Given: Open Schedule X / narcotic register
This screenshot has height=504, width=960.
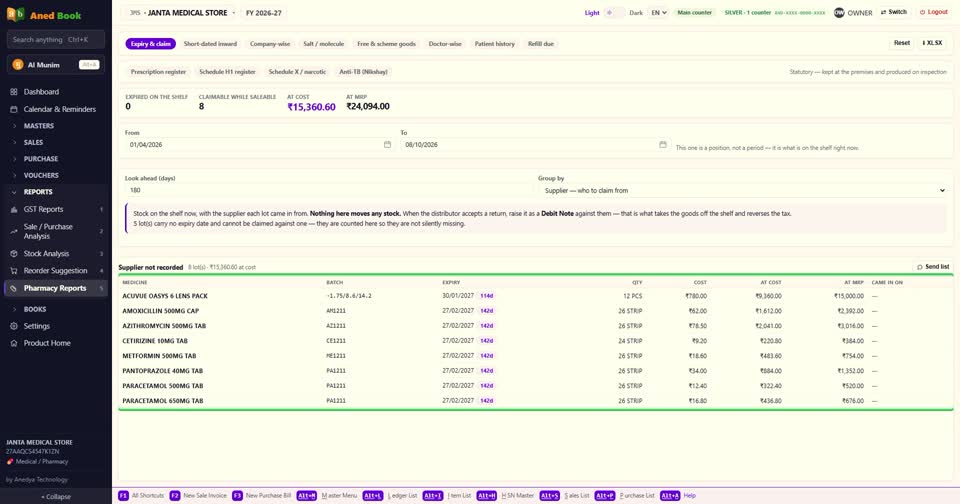Looking at the screenshot, I should [297, 72].
